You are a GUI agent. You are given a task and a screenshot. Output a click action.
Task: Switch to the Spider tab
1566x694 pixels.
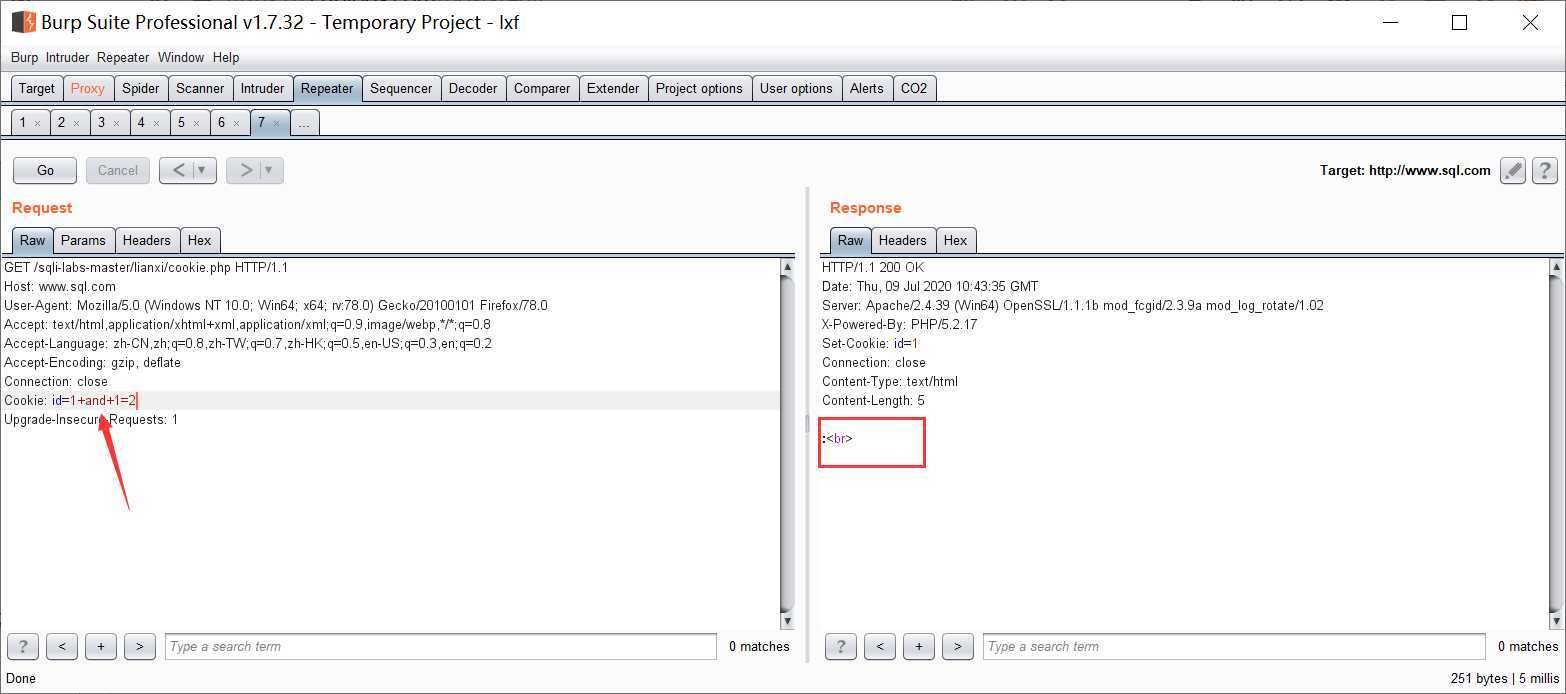coord(141,88)
